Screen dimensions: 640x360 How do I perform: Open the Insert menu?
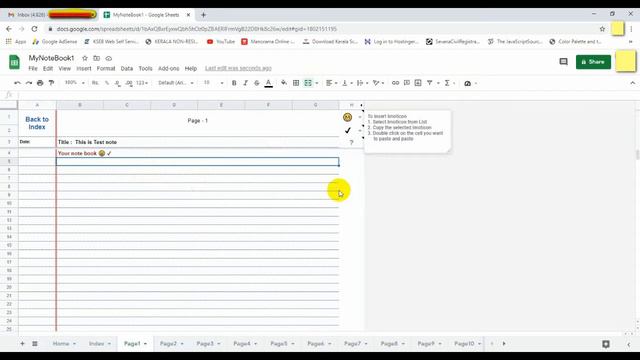84,69
